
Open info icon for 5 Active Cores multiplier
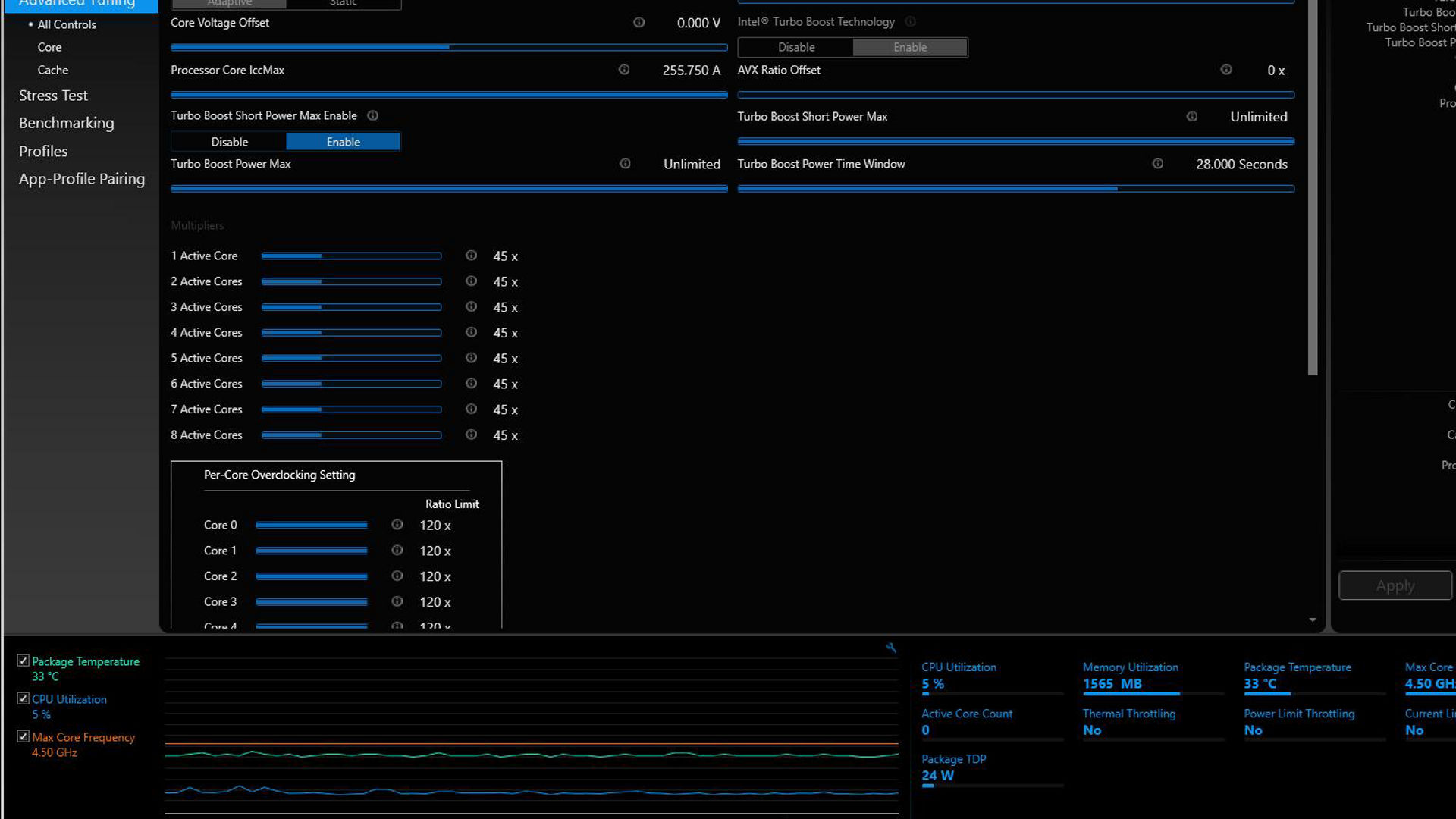pyautogui.click(x=471, y=358)
